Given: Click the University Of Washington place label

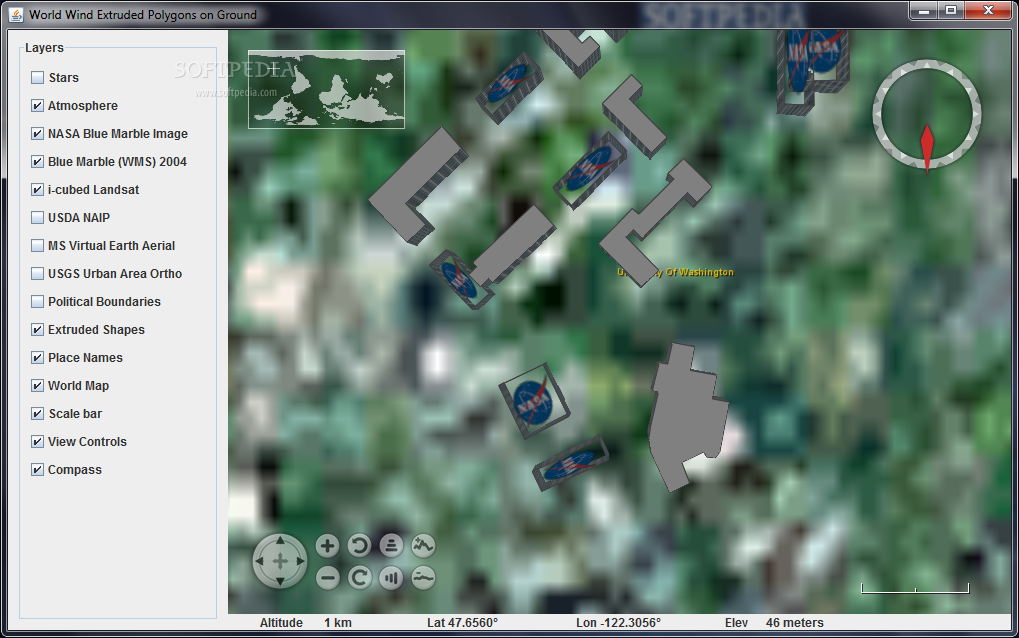Looking at the screenshot, I should click(675, 272).
